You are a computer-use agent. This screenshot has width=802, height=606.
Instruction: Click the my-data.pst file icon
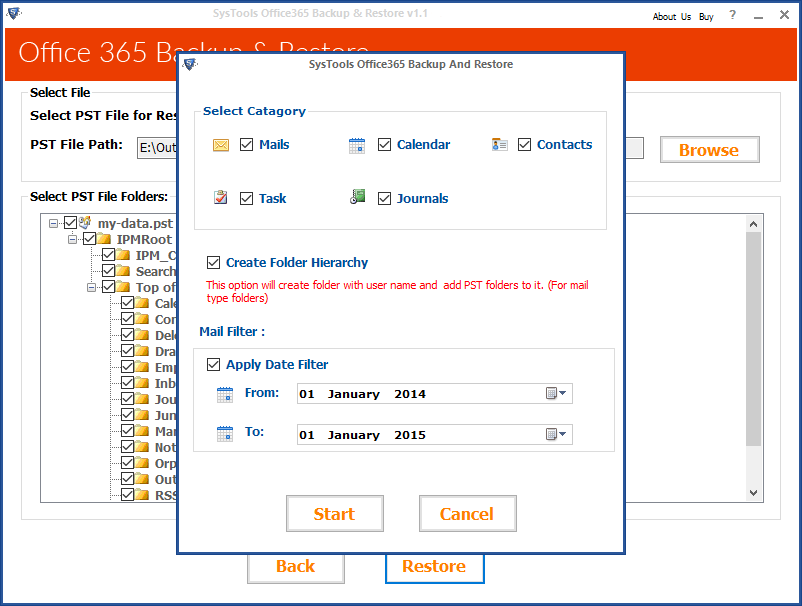point(85,222)
